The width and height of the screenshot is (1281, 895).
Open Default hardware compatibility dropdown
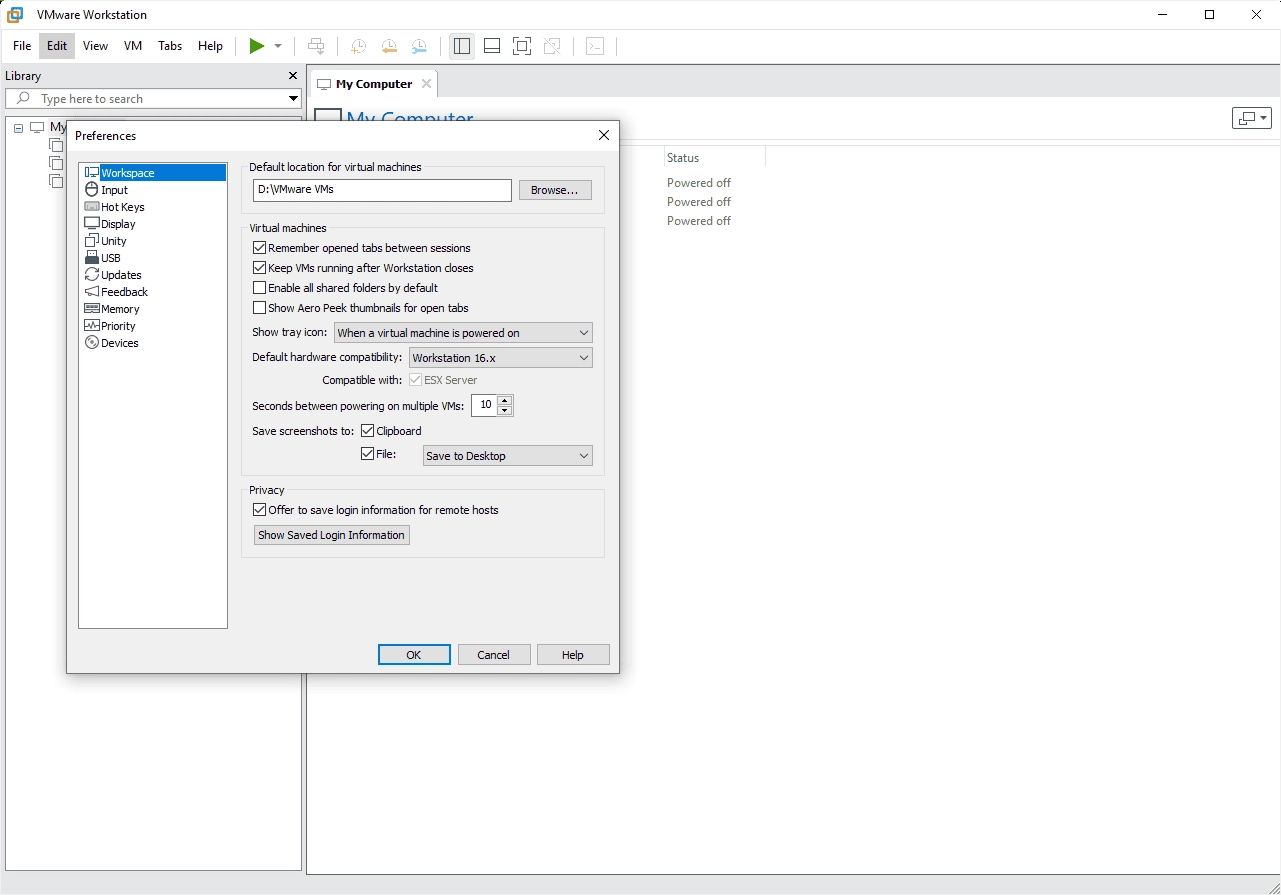[501, 357]
